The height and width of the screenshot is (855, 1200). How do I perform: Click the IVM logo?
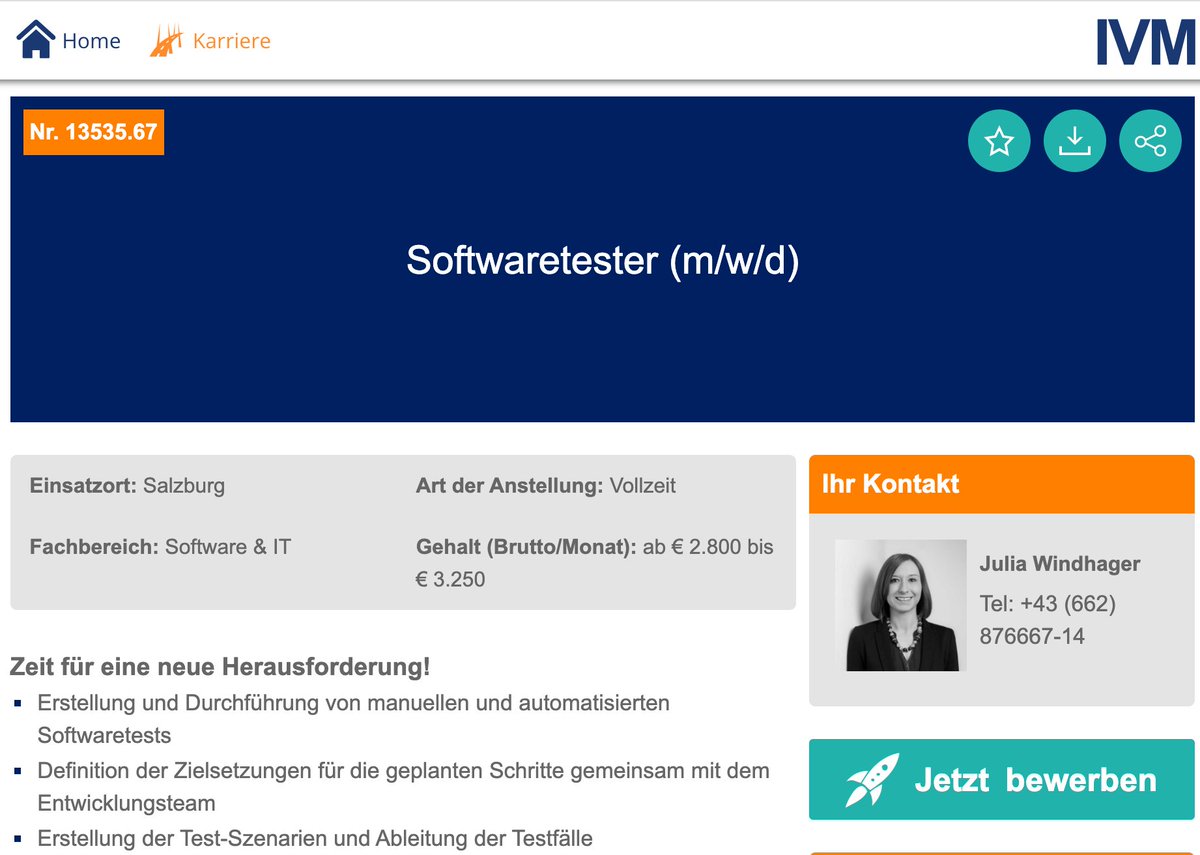coord(1146,42)
